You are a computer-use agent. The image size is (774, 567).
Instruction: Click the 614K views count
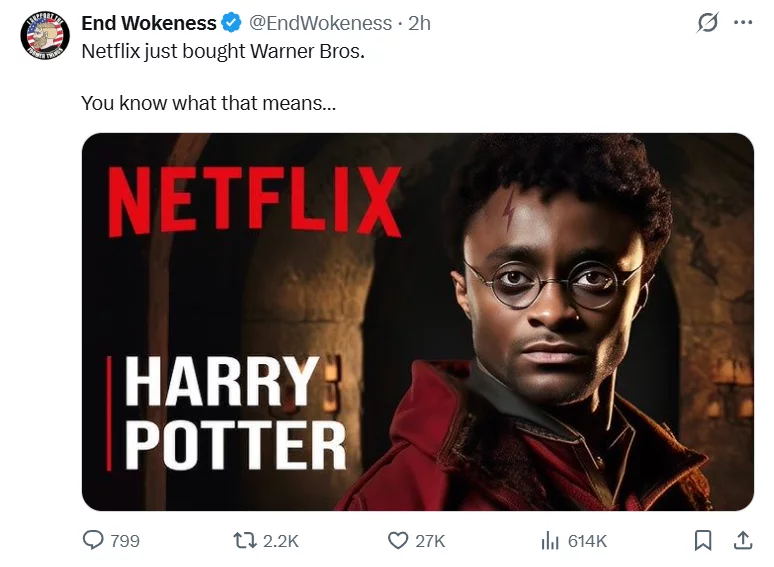(587, 541)
